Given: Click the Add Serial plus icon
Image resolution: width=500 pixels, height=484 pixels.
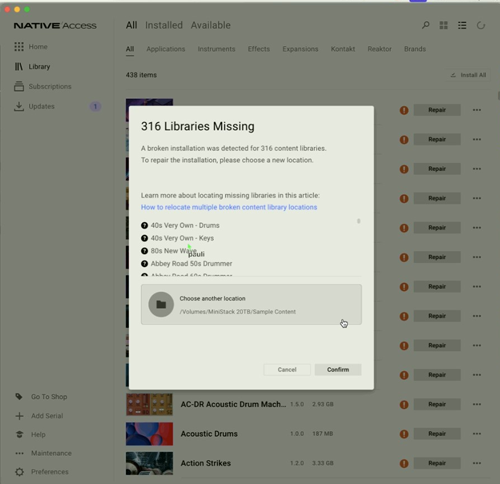Looking at the screenshot, I should tap(19, 416).
